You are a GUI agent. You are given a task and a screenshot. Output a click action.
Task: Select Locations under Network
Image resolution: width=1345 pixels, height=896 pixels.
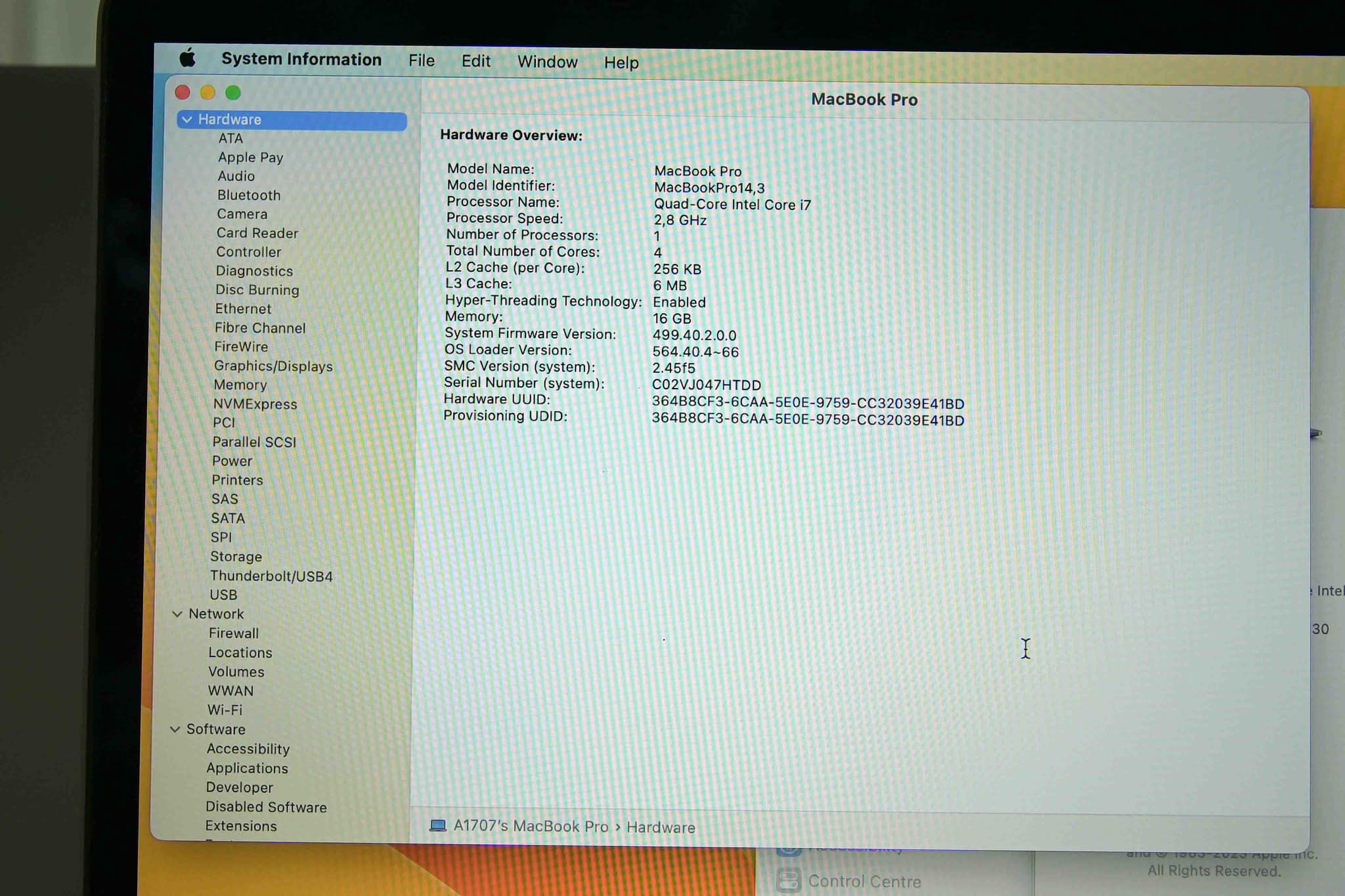click(x=240, y=652)
